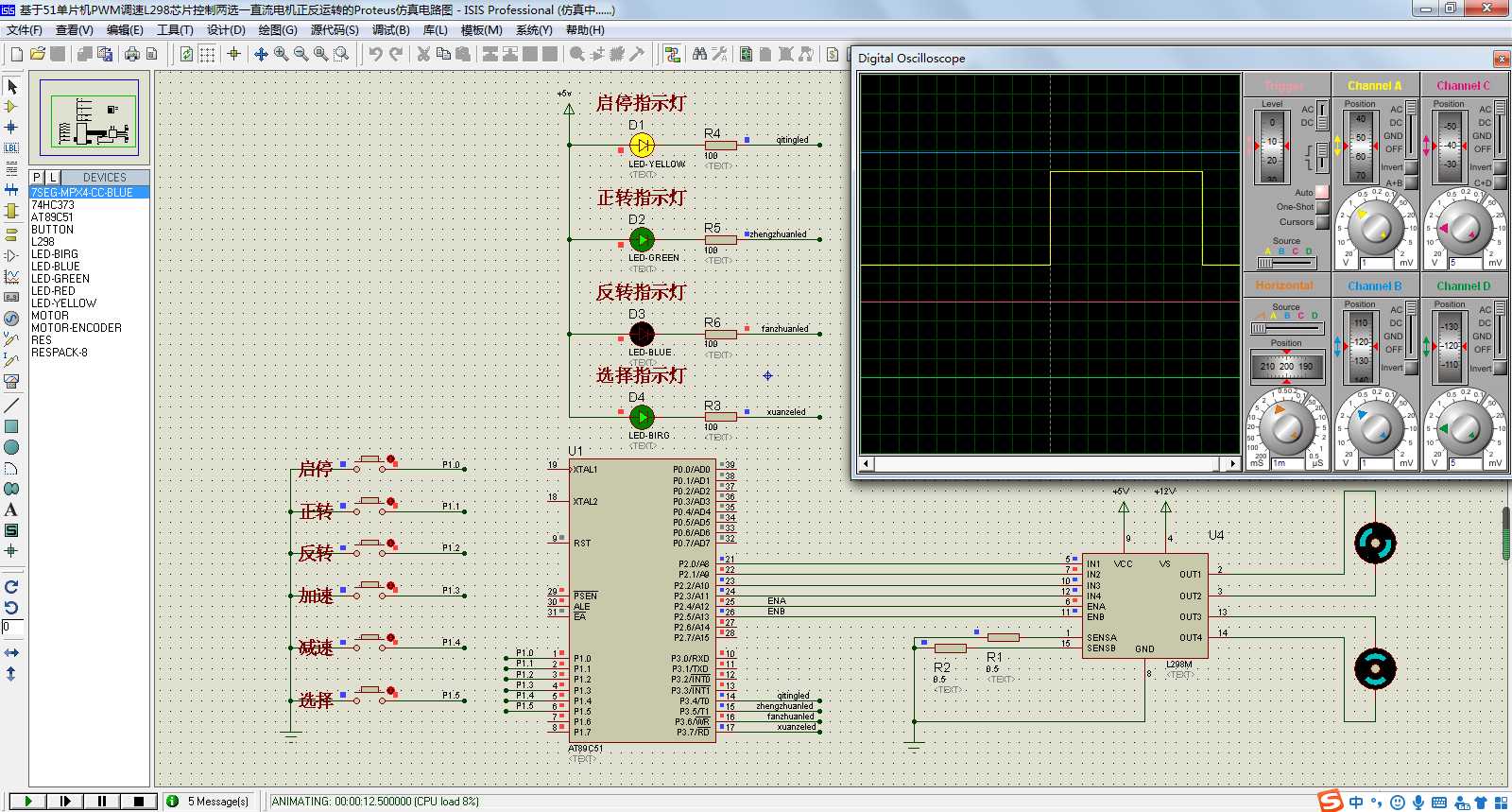1512x812 pixels.
Task: Click the P pick devices button
Action: tap(37, 177)
